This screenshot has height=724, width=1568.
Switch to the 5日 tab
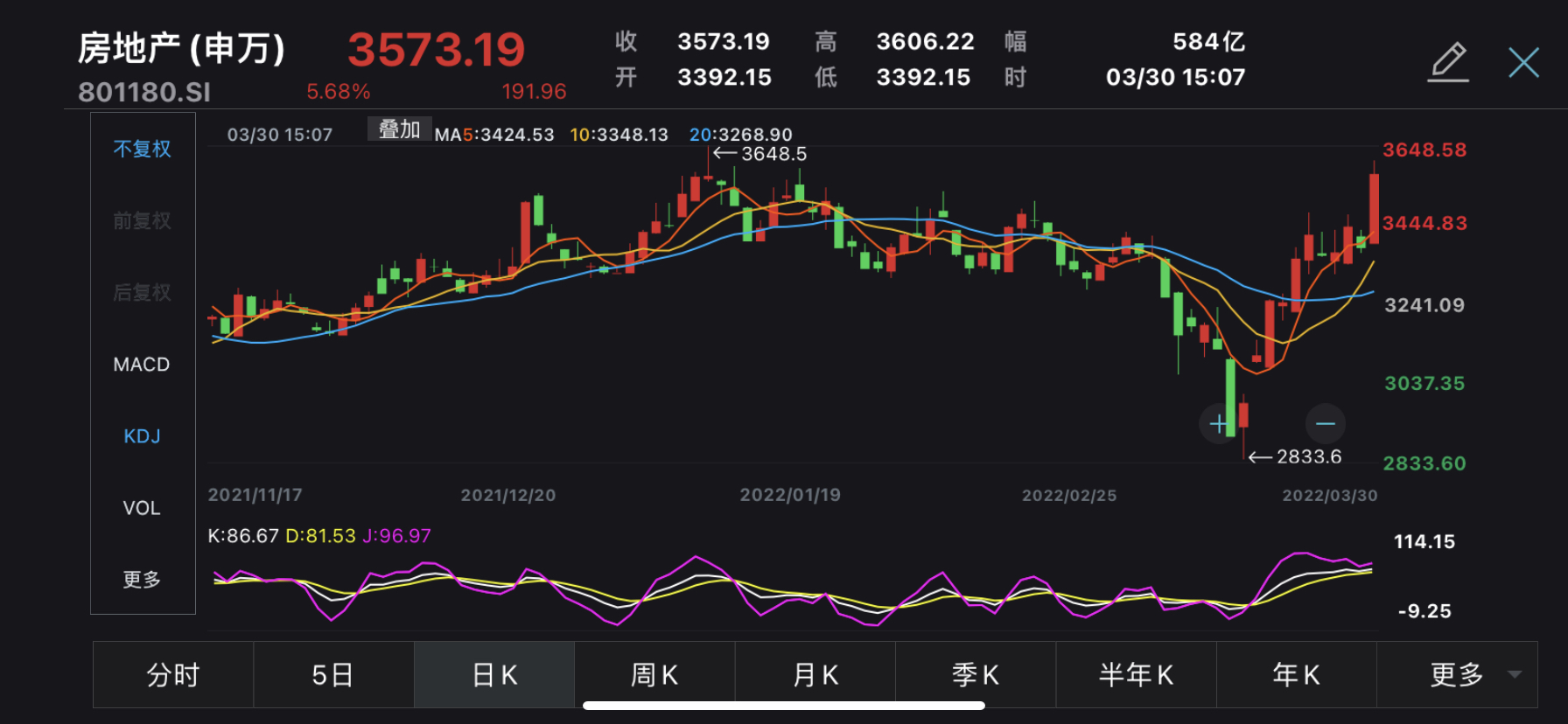tap(333, 674)
